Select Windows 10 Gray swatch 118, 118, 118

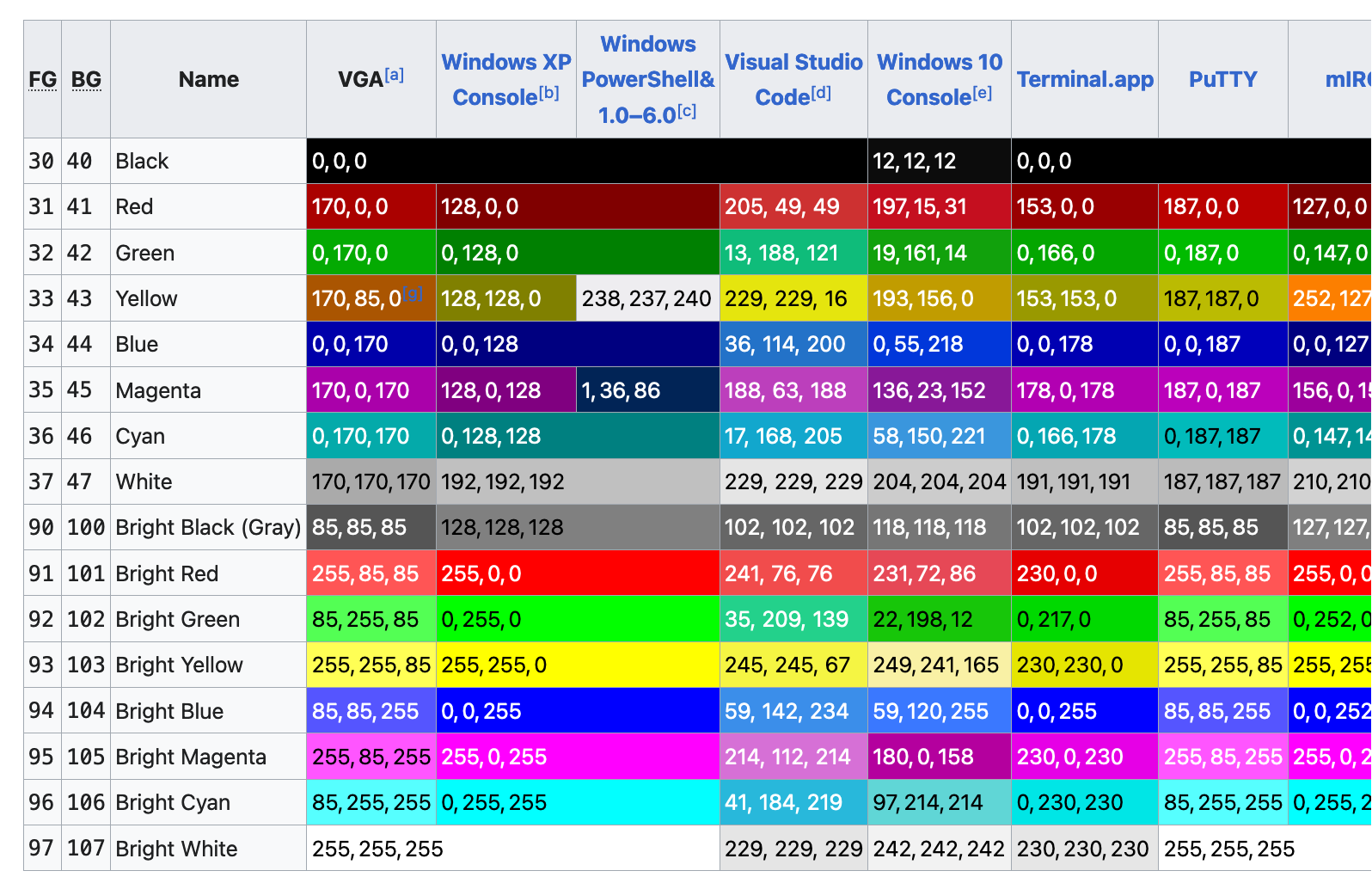coord(940,527)
